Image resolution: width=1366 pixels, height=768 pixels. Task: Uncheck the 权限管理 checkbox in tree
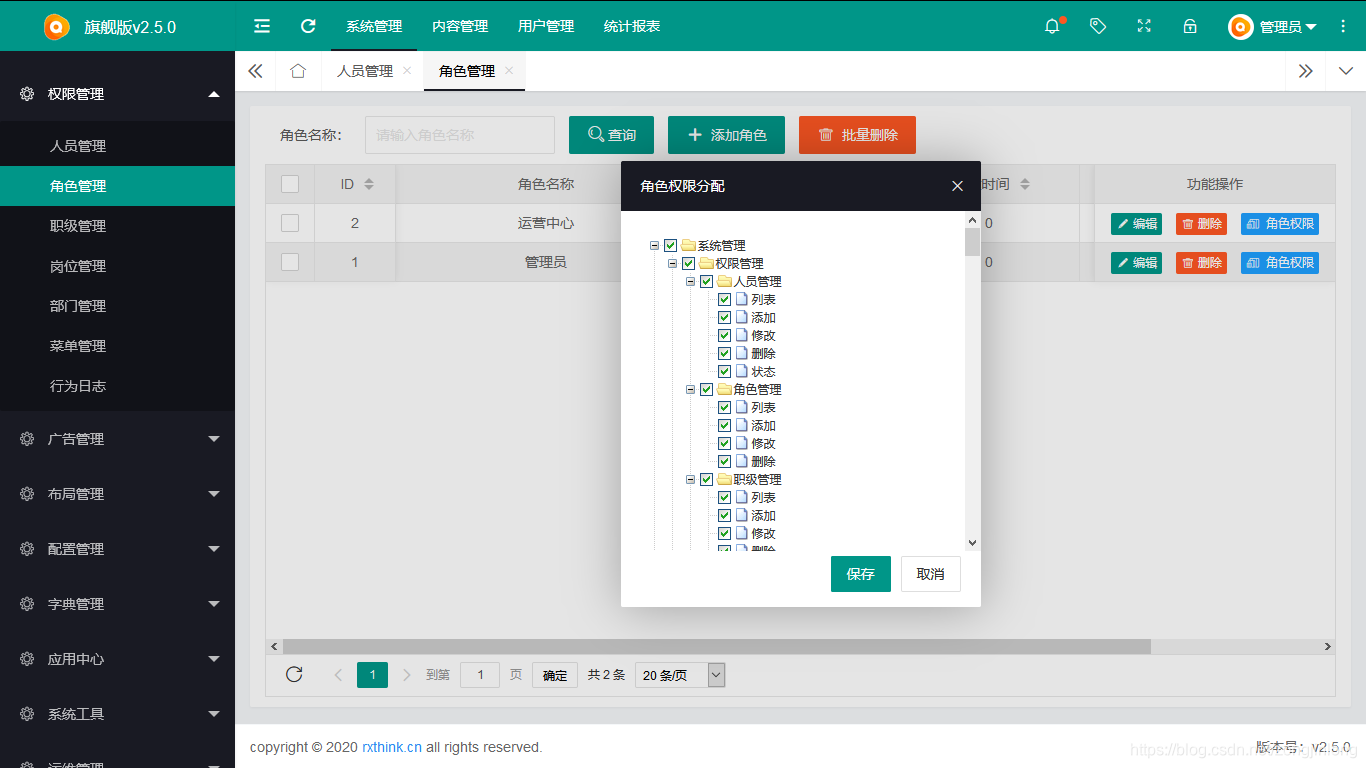[688, 264]
